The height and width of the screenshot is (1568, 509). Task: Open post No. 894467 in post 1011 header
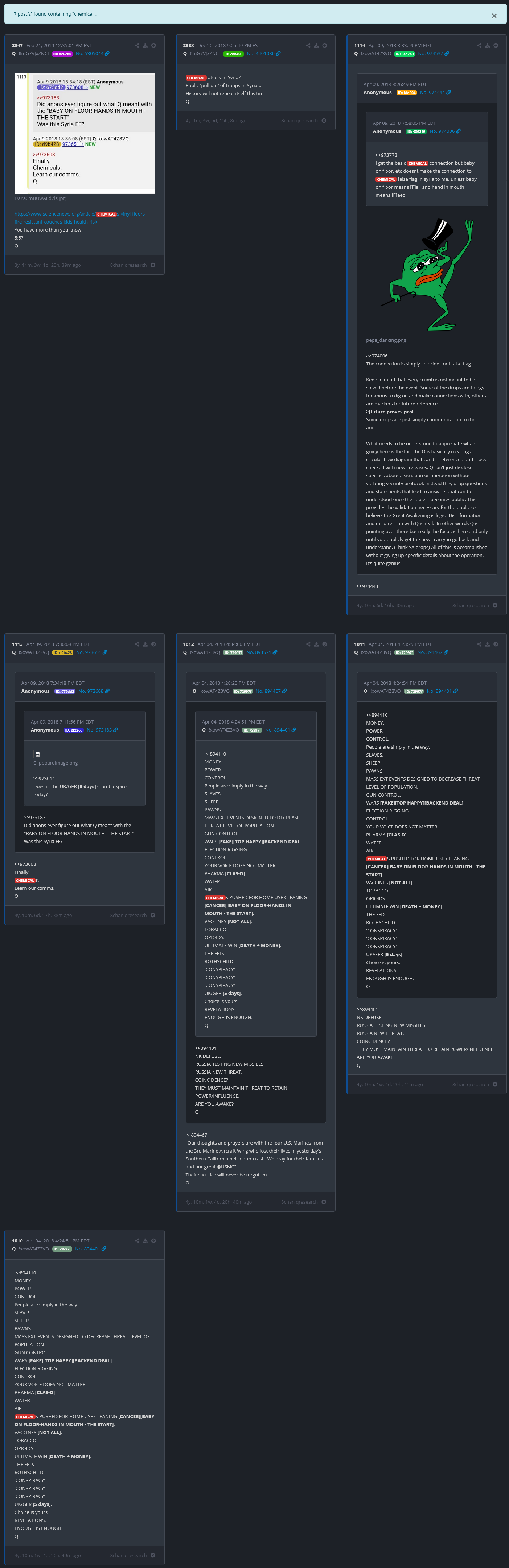[x=430, y=652]
